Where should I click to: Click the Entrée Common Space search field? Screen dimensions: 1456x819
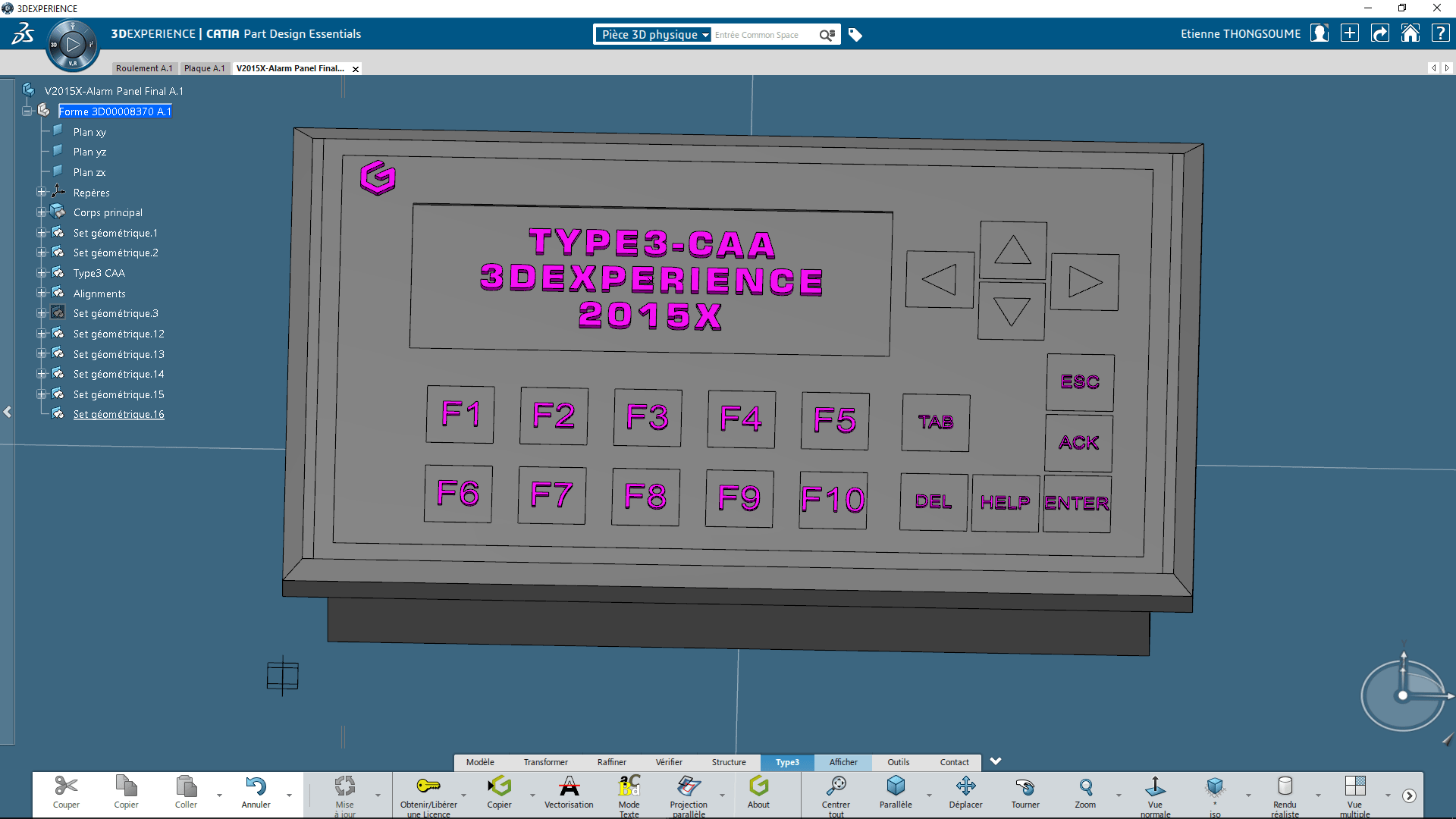coord(764,35)
